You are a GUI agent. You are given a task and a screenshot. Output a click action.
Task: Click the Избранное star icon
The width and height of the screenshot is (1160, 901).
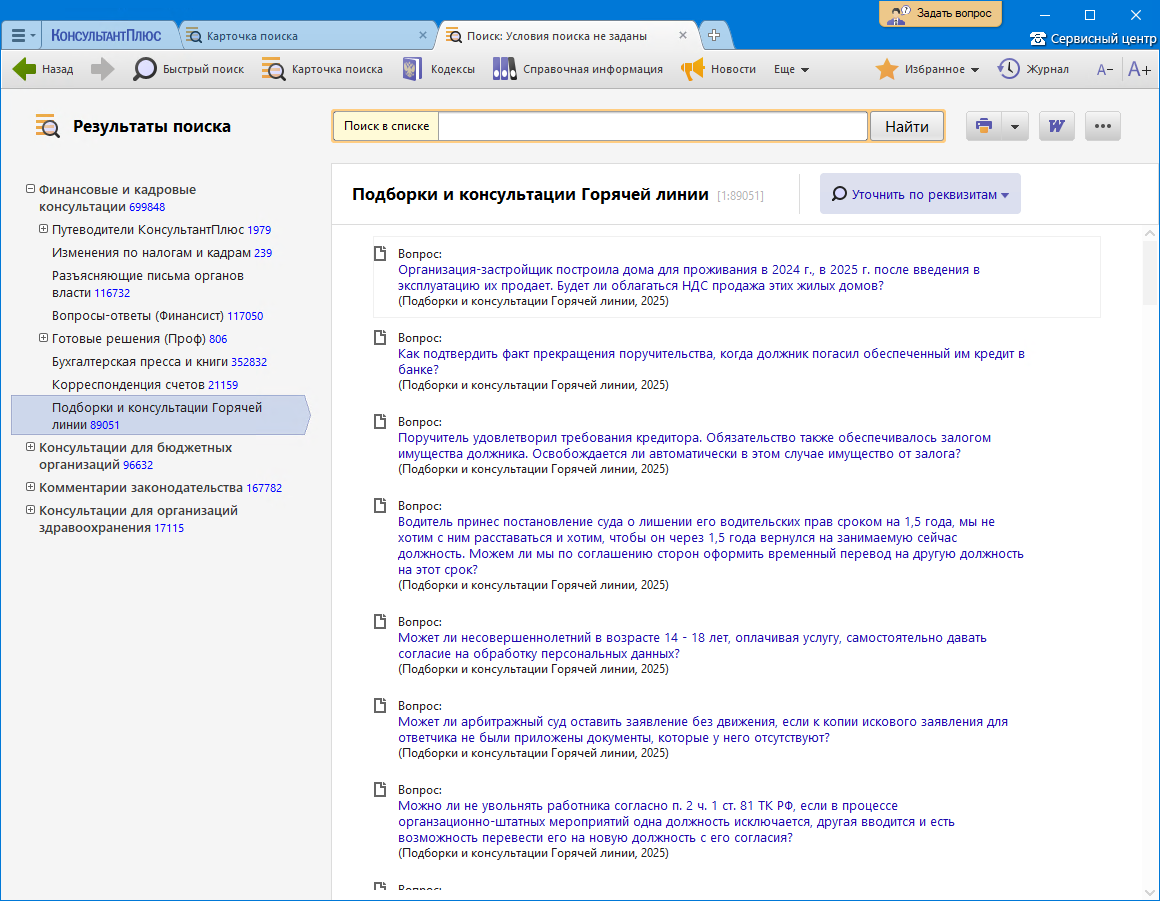coord(886,69)
